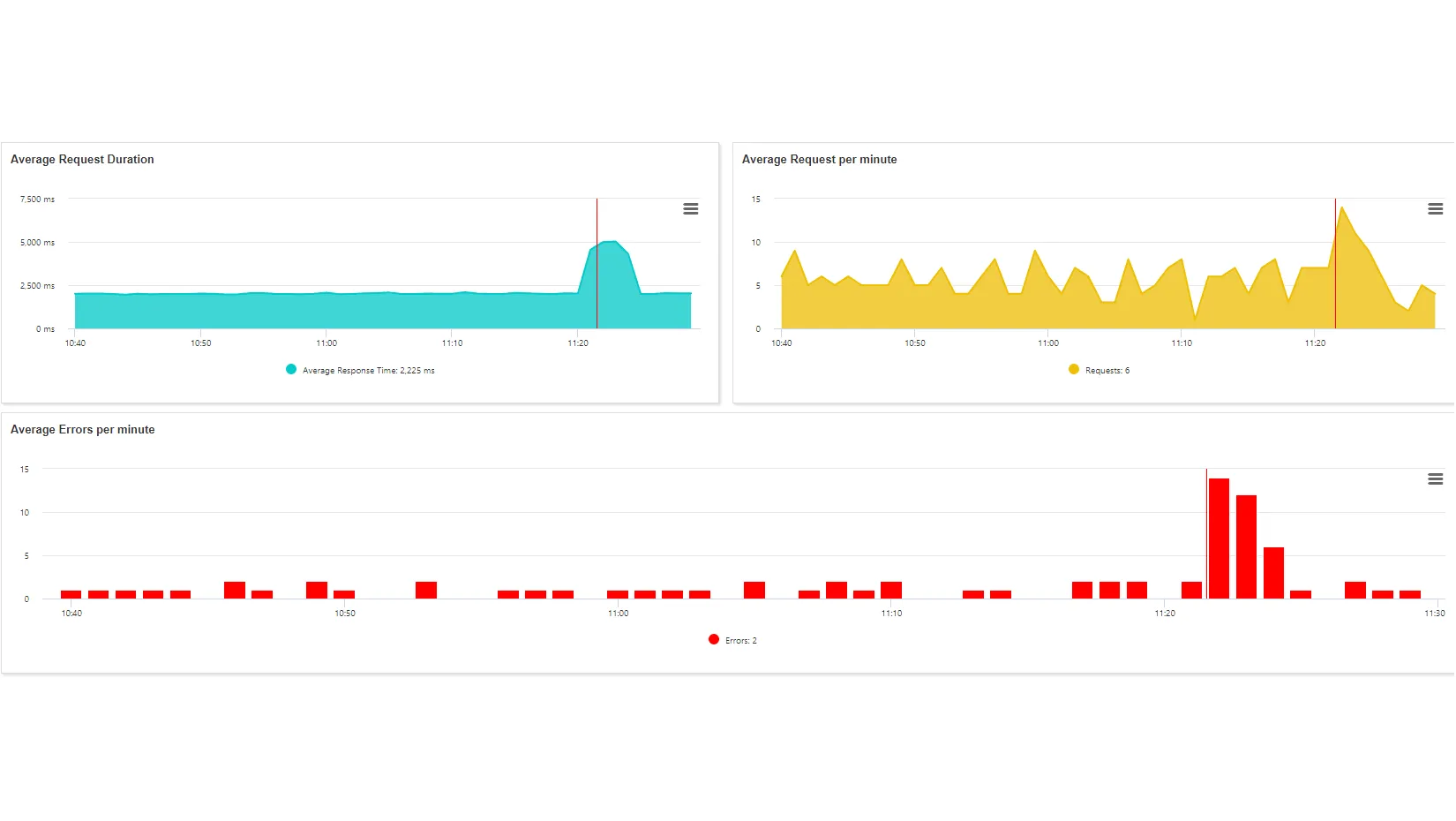The image size is (1456, 821).
Task: Open the Average Request per minute chart menu icon
Action: pos(1436,209)
